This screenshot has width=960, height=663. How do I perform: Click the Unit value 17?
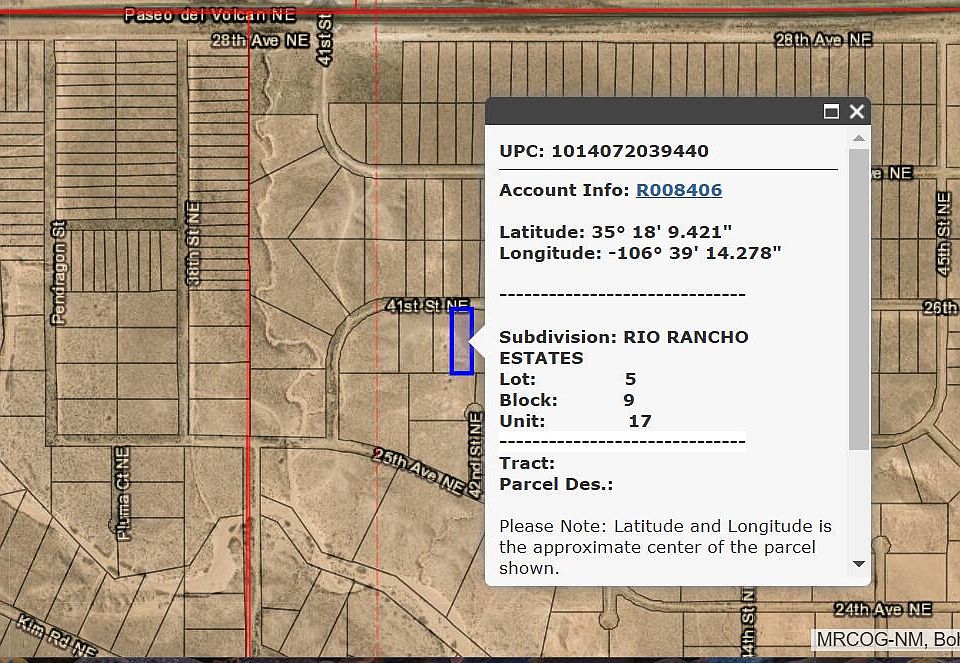pos(640,421)
